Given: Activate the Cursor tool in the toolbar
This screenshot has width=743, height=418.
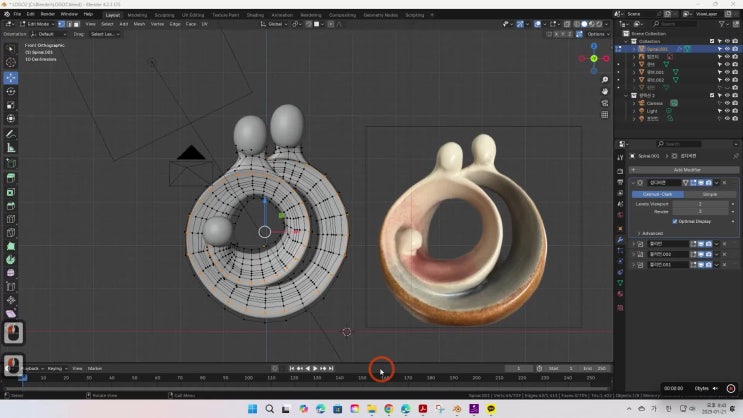Looking at the screenshot, I should (x=11, y=62).
